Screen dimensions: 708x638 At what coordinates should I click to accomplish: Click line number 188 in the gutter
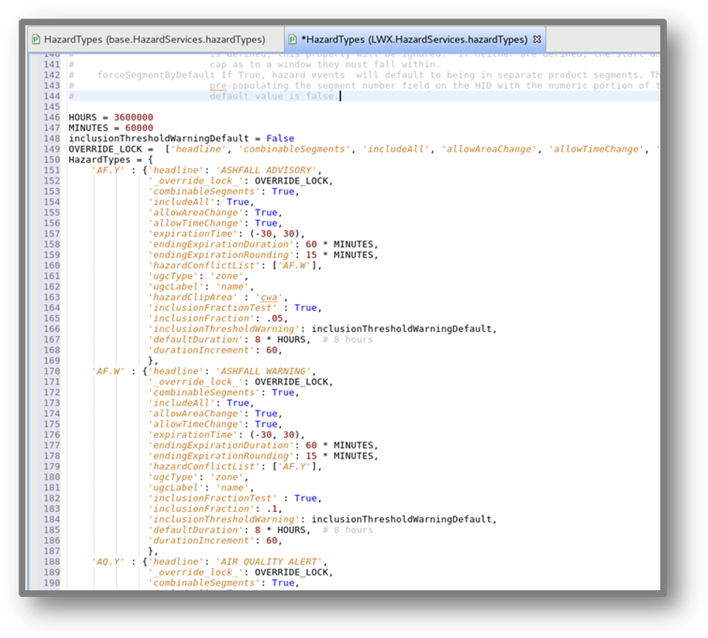[x=51, y=562]
